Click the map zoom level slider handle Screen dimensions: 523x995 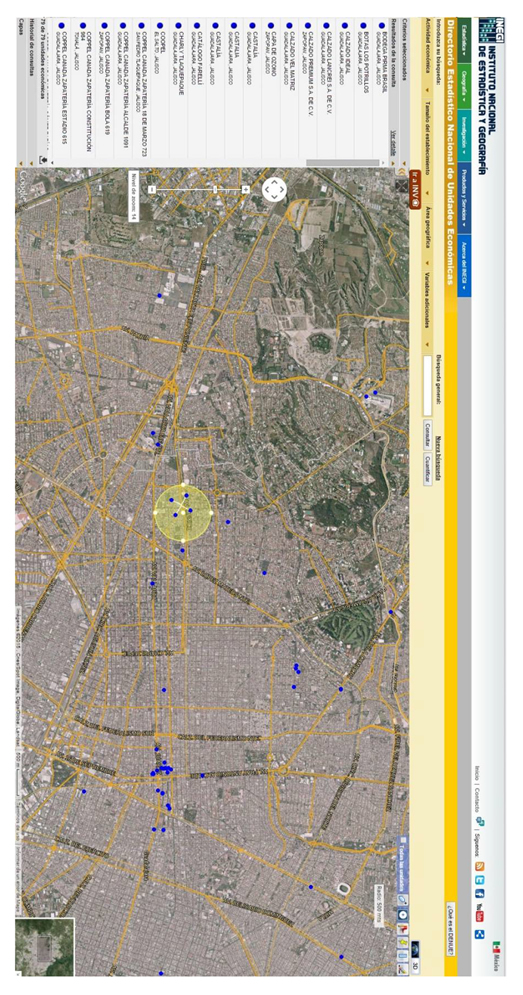click(215, 189)
